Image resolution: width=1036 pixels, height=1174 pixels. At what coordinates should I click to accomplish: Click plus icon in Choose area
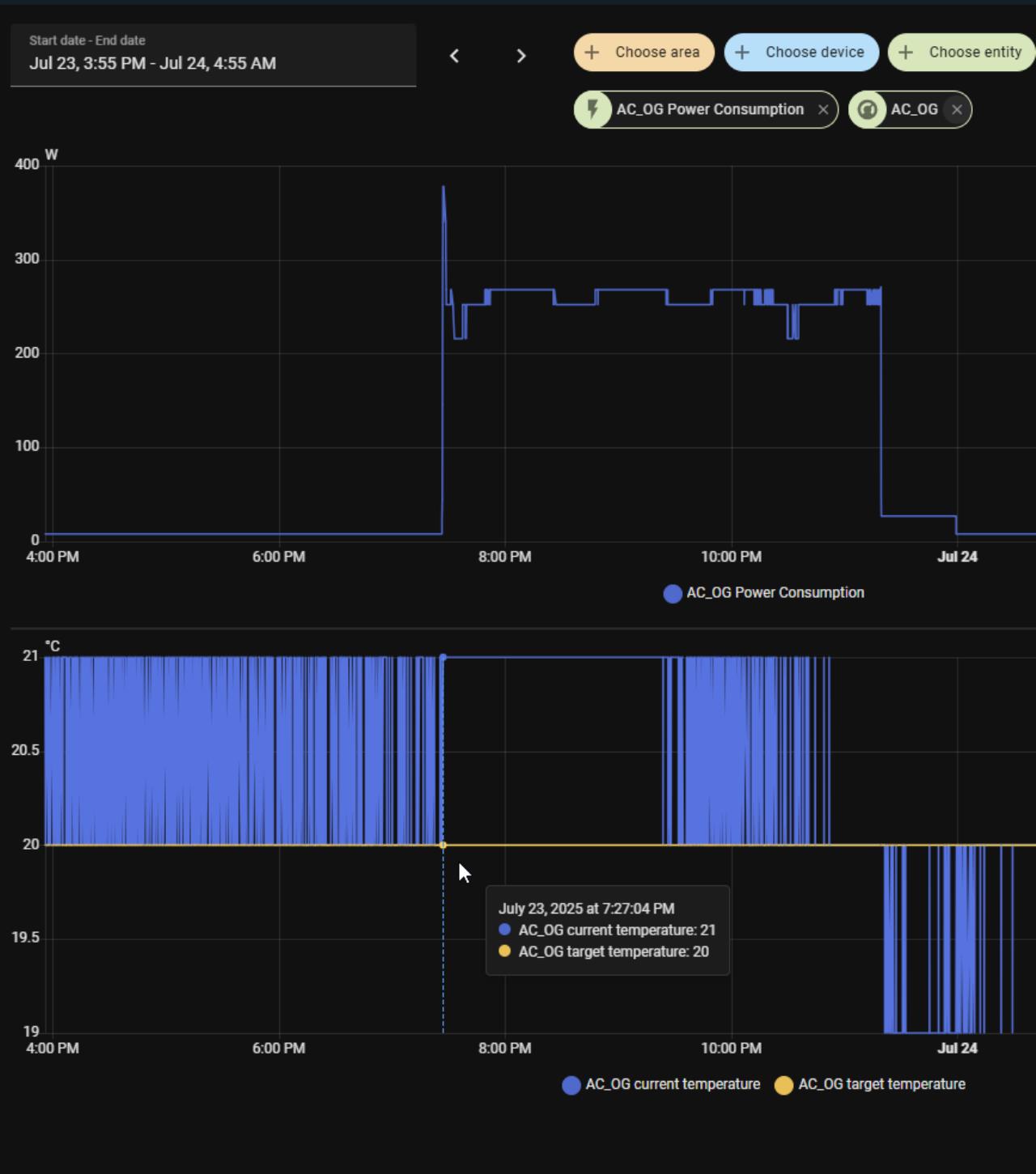(592, 53)
